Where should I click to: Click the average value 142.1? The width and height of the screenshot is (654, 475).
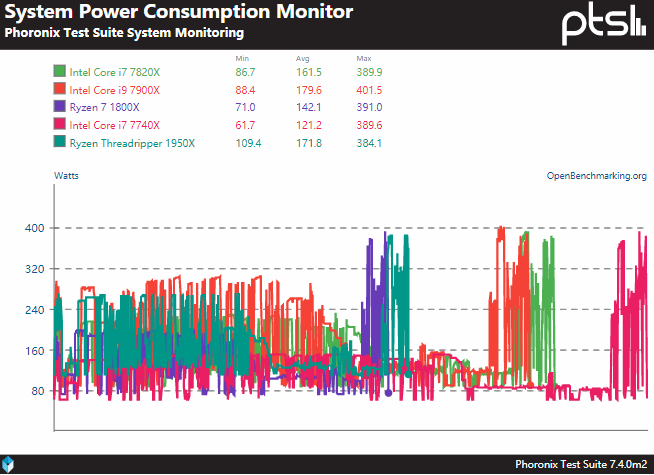click(309, 108)
